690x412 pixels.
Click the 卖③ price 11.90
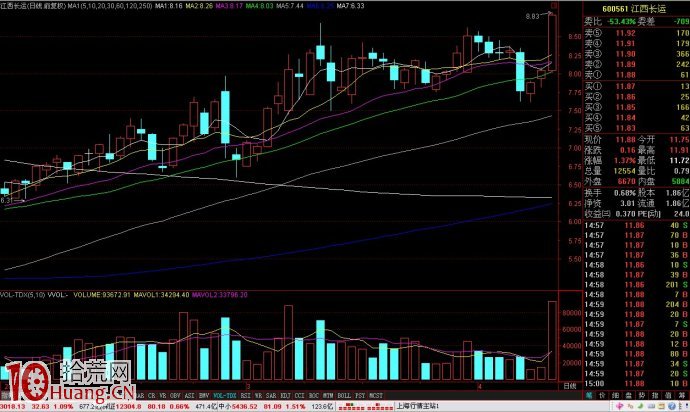625,54
